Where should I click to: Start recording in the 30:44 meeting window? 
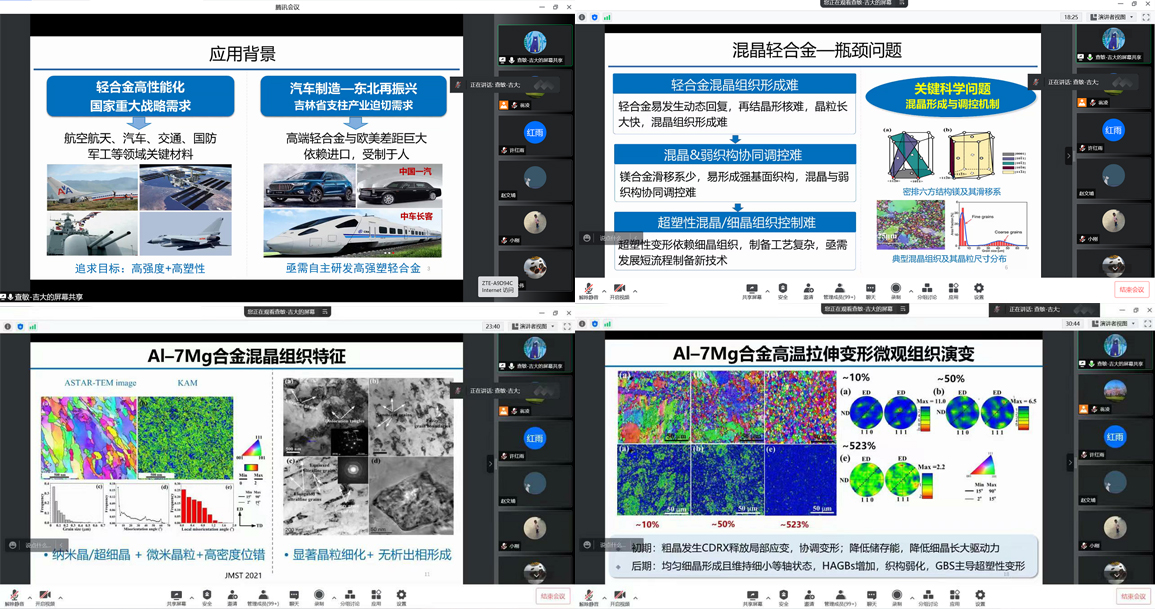tap(896, 595)
